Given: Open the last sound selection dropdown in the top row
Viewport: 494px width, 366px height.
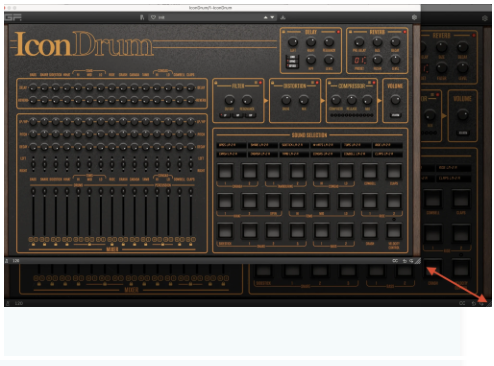Looking at the screenshot, I should [388, 145].
